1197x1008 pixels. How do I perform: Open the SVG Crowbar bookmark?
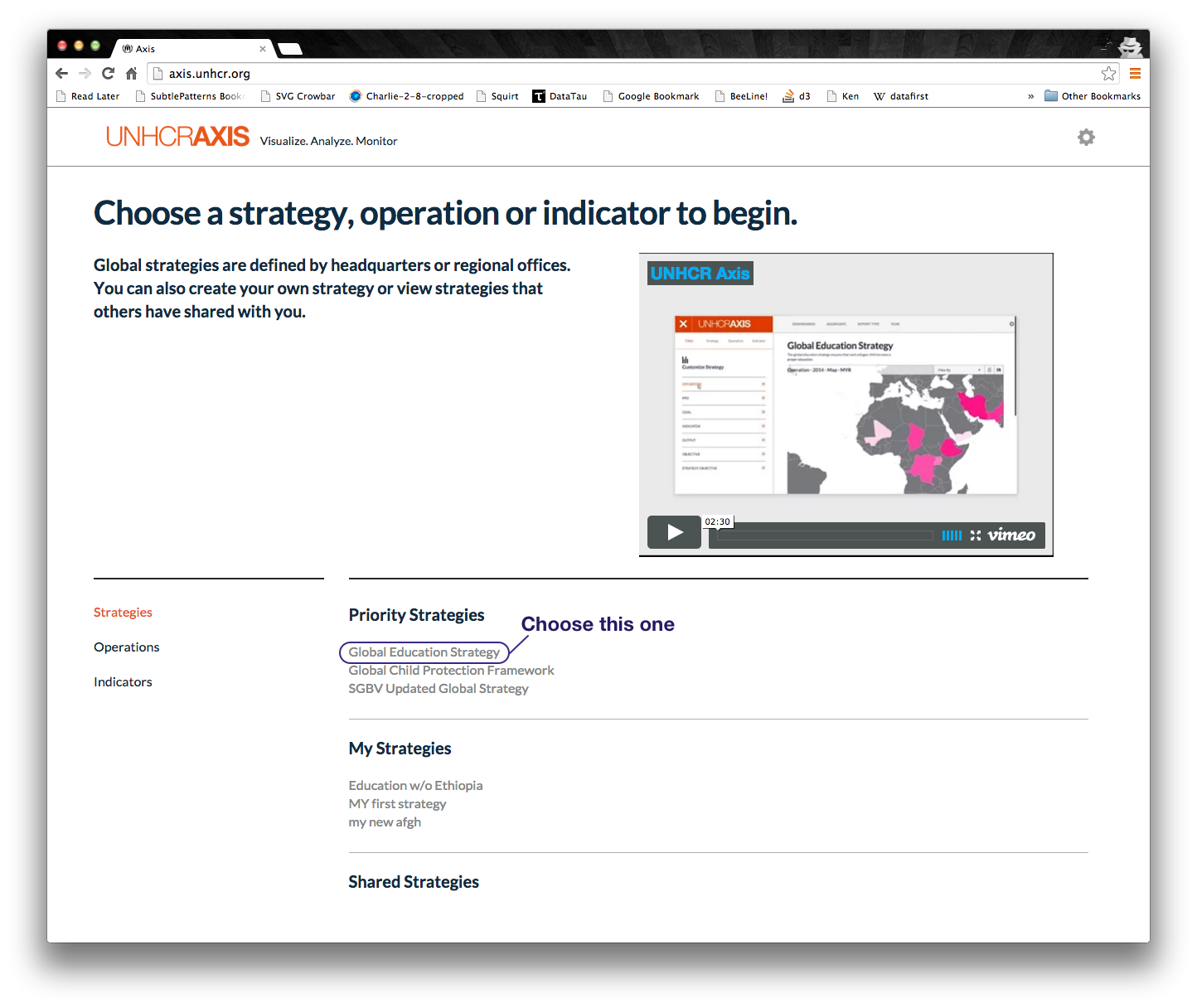point(298,96)
